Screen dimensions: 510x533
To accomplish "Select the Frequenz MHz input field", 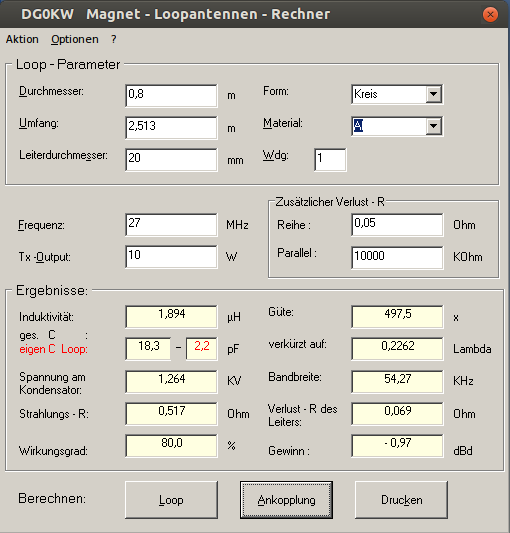I will [171, 225].
